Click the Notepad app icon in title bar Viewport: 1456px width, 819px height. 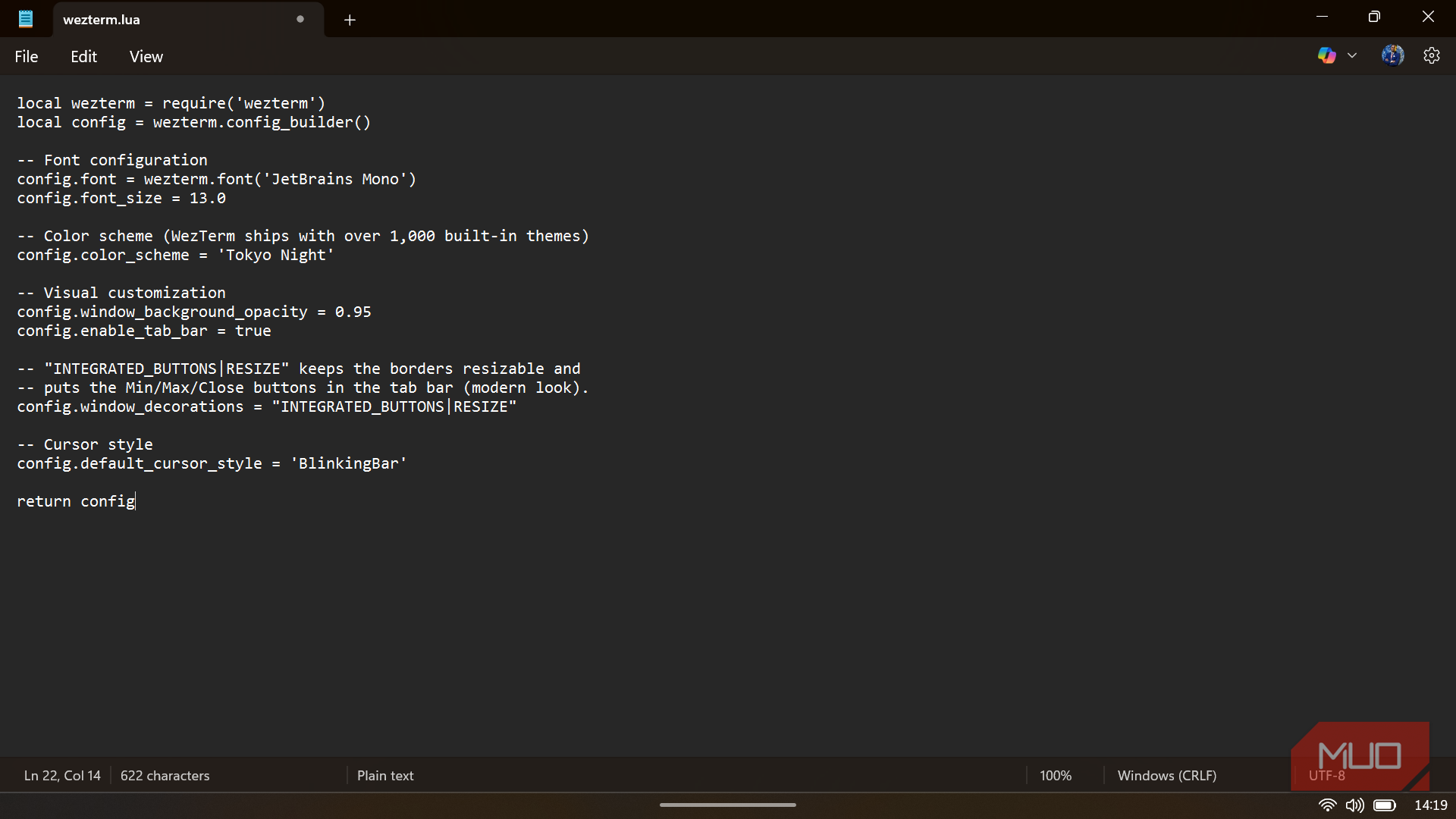point(26,19)
